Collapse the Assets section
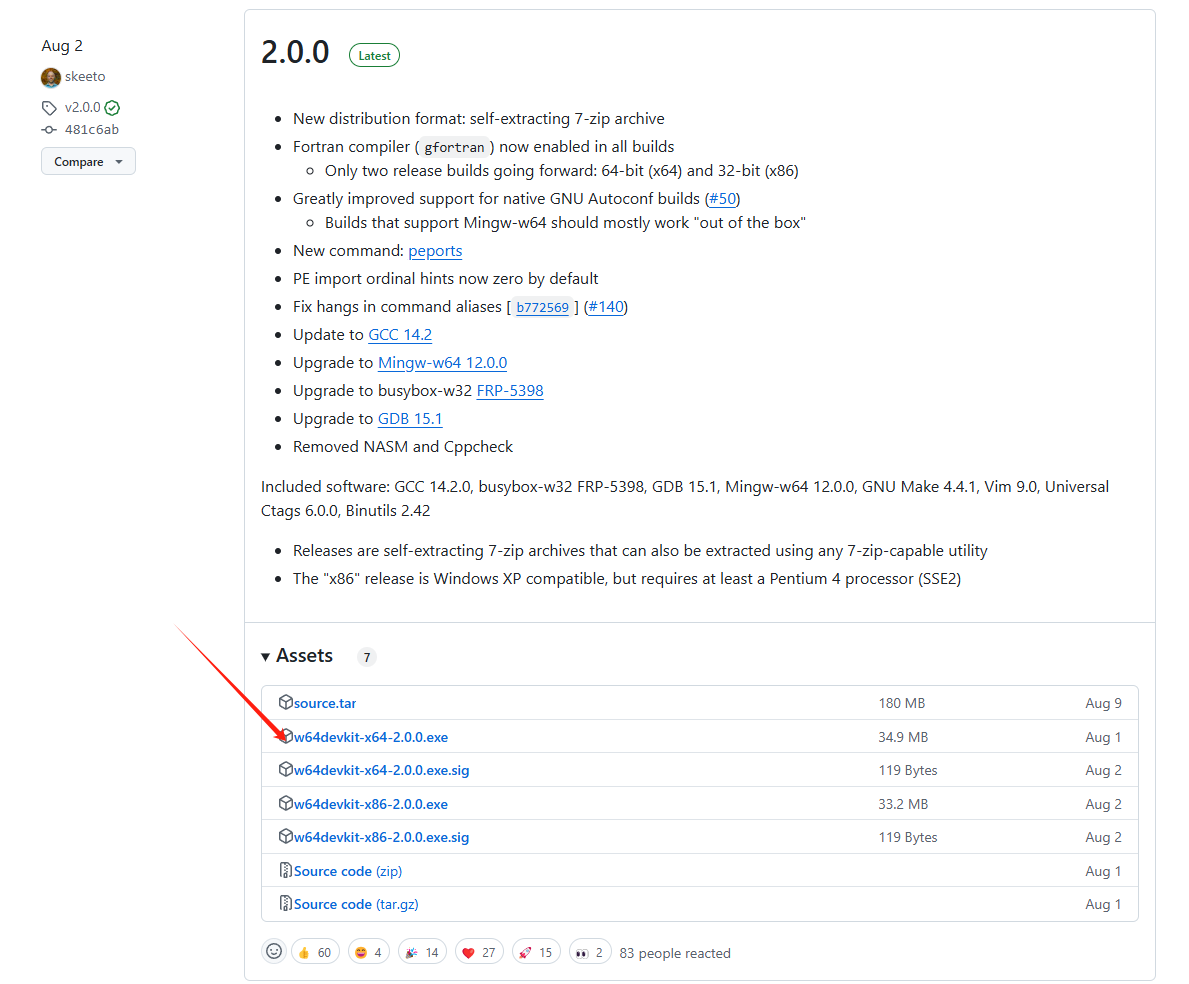The width and height of the screenshot is (1189, 984). pyautogui.click(x=296, y=656)
